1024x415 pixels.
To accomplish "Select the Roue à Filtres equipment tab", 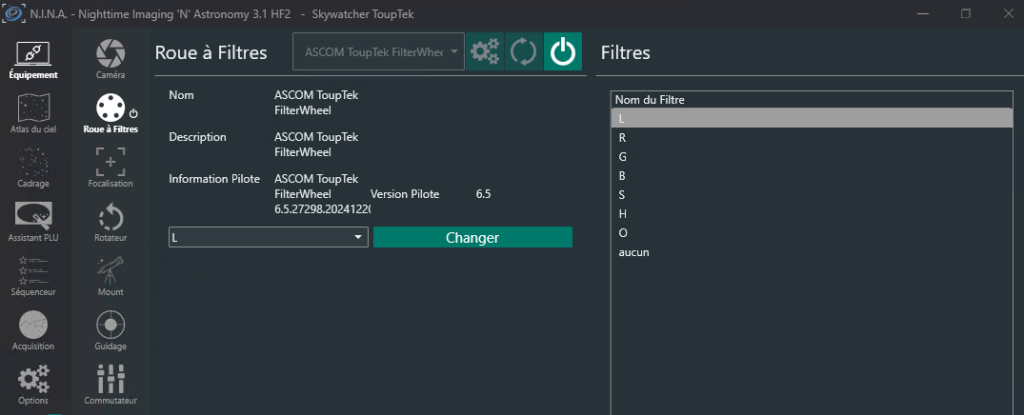I will point(110,114).
